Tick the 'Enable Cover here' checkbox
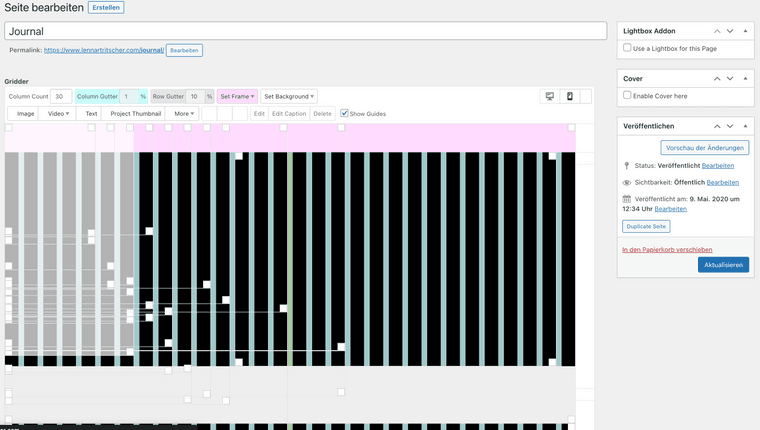 coord(627,95)
